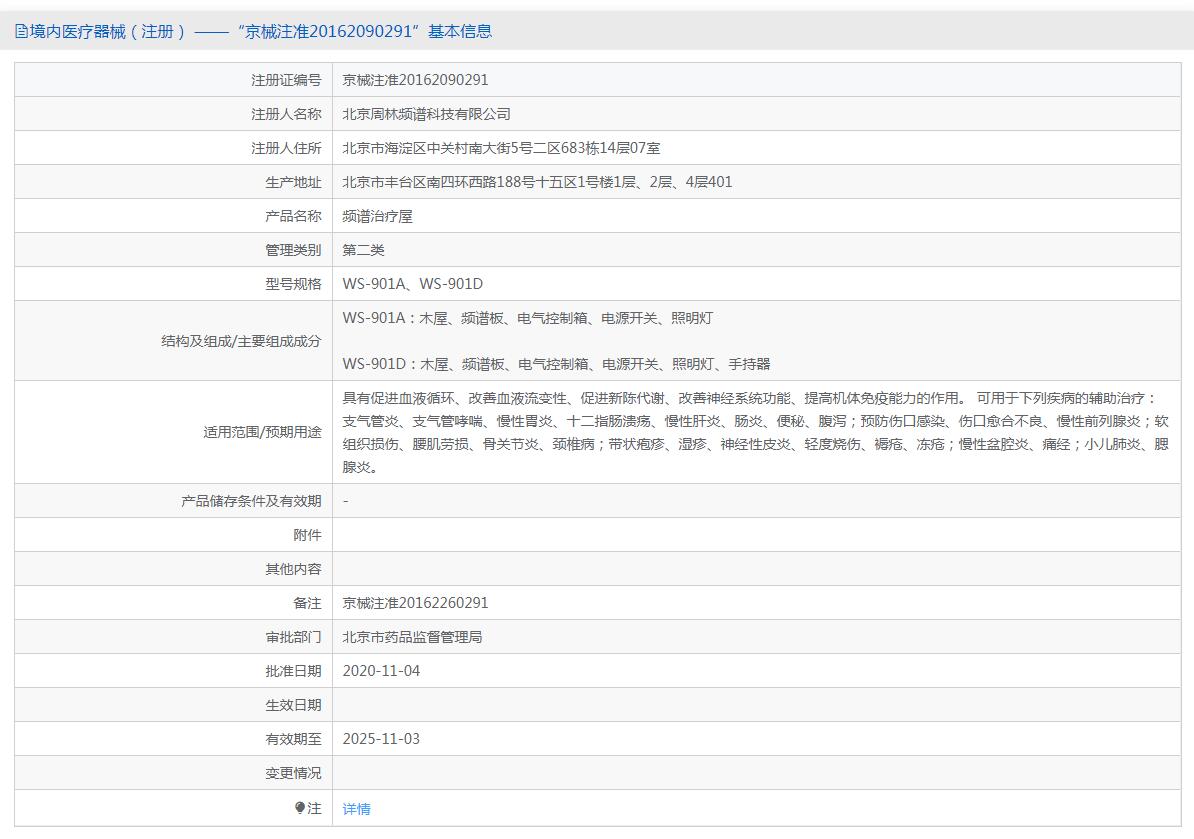Click the production address in 丰台区

(x=537, y=182)
